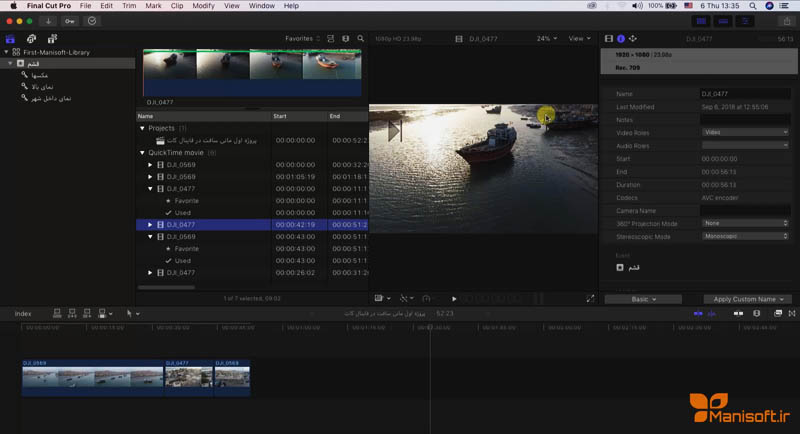This screenshot has width=800, height=434.
Task: Click the browser horizontal scrollbar
Action: [x=166, y=288]
